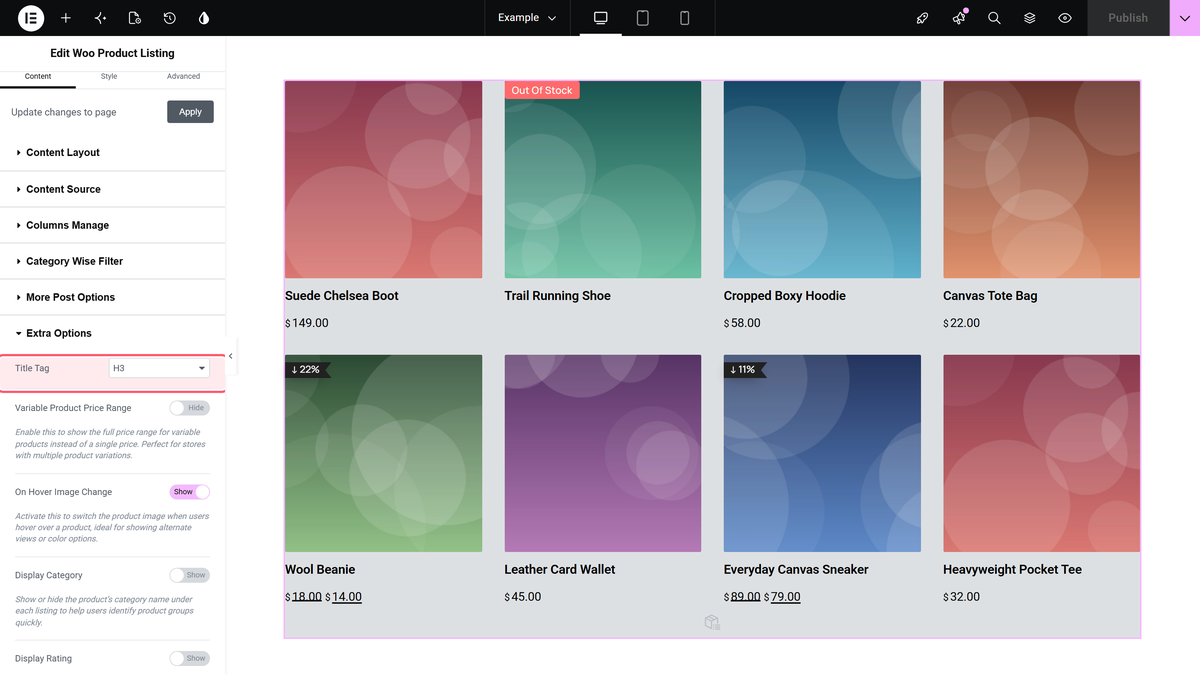Screen dimensions: 1200x675
Task: Select the Wool Beanie product image
Action: click(x=383, y=453)
